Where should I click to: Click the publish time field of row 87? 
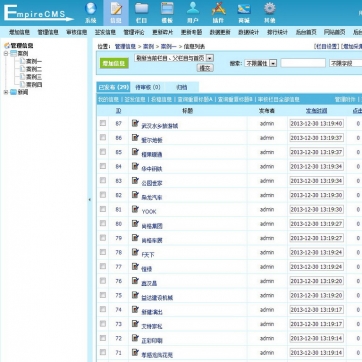[x=317, y=123]
